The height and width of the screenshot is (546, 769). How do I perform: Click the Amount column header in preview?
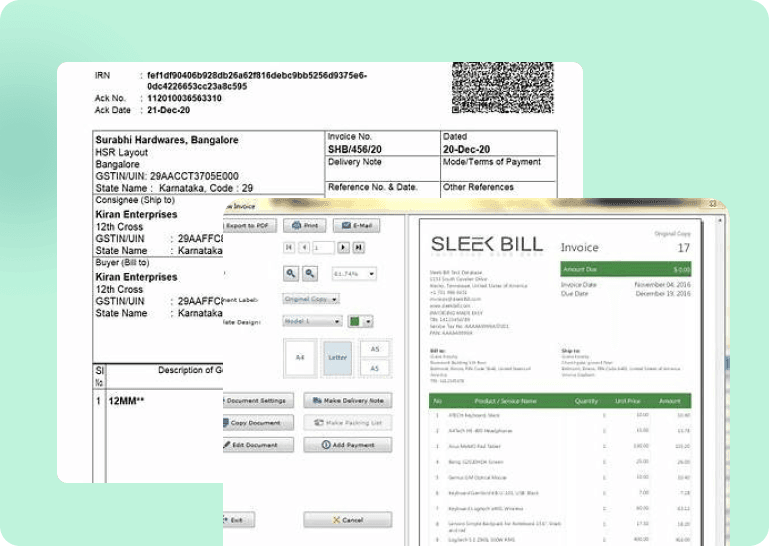coord(669,401)
